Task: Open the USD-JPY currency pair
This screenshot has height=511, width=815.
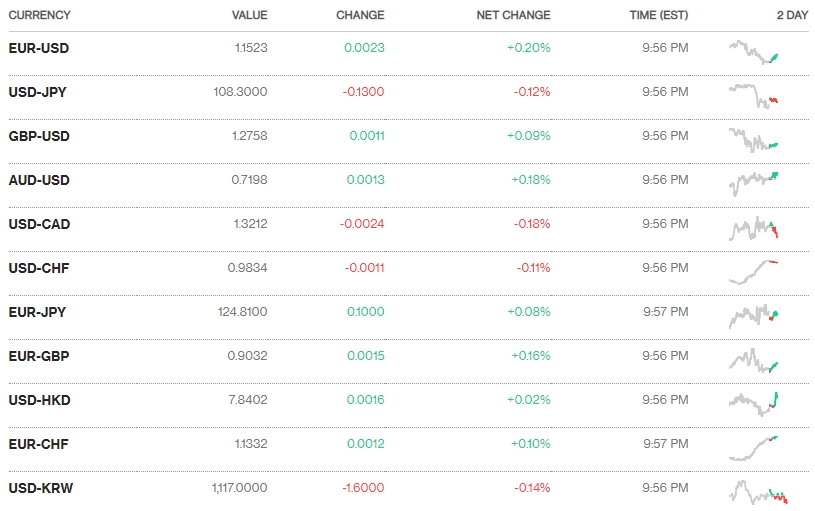Action: (x=37, y=92)
